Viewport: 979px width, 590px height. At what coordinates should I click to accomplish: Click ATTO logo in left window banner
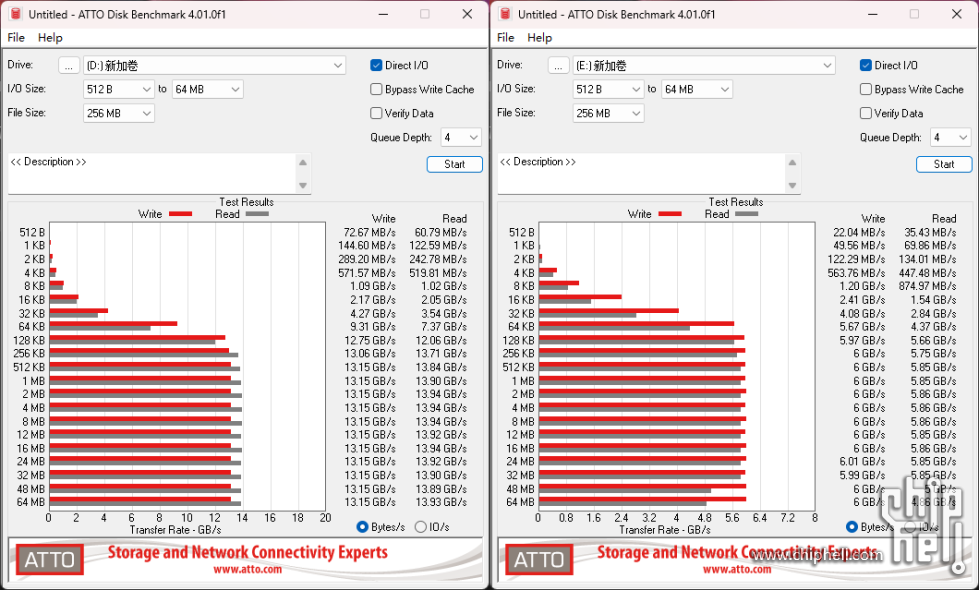pos(49,559)
